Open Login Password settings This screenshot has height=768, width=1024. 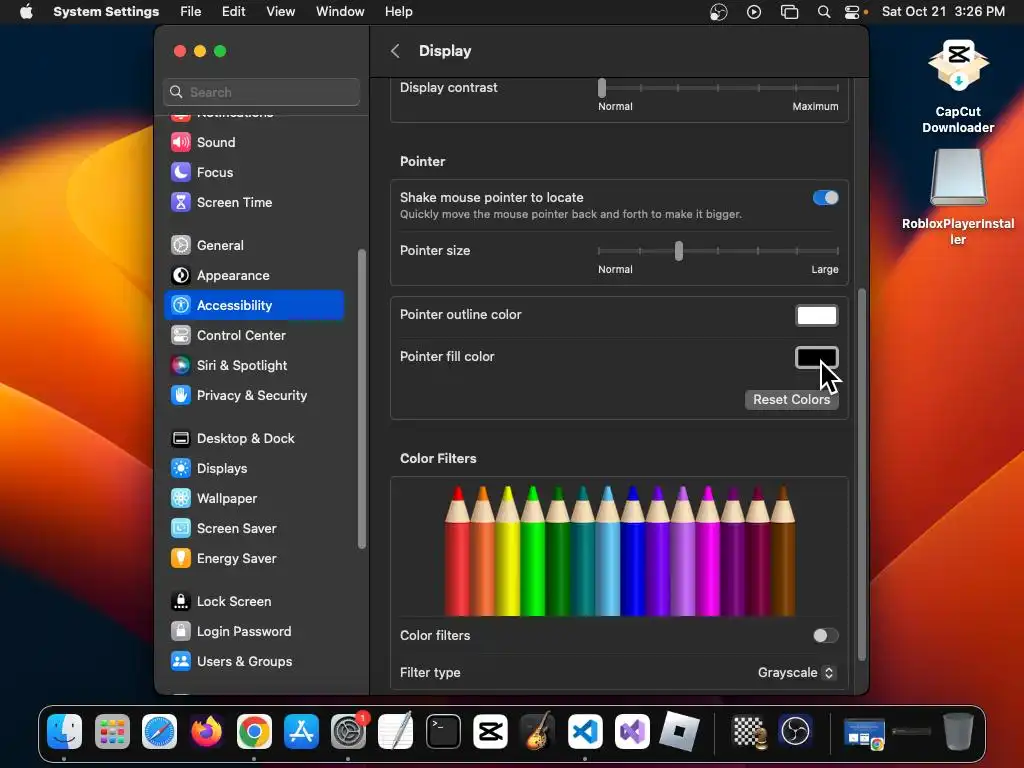coord(254,632)
